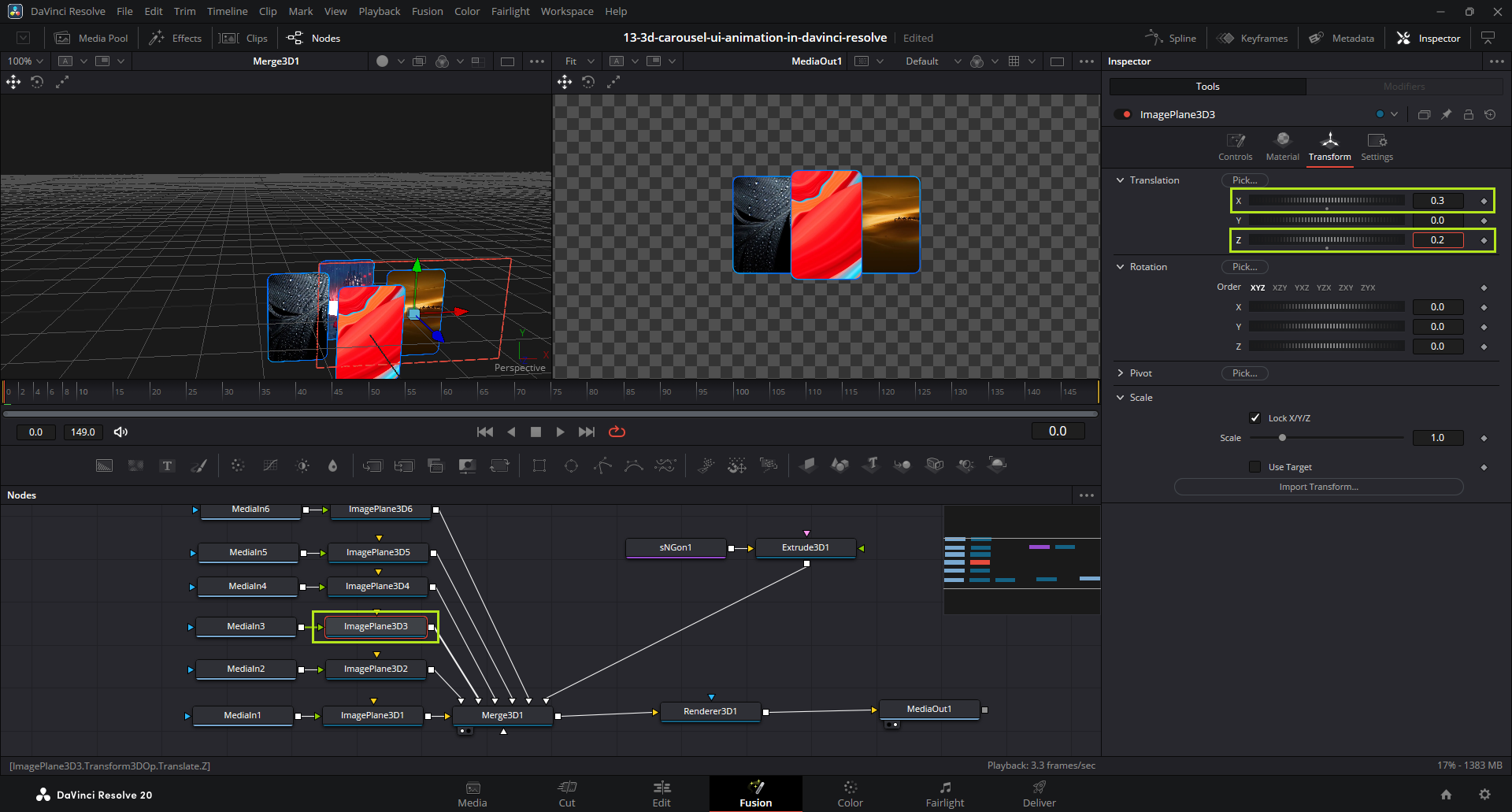The height and width of the screenshot is (812, 1512).
Task: Click the Translation Pick button
Action: click(x=1244, y=180)
